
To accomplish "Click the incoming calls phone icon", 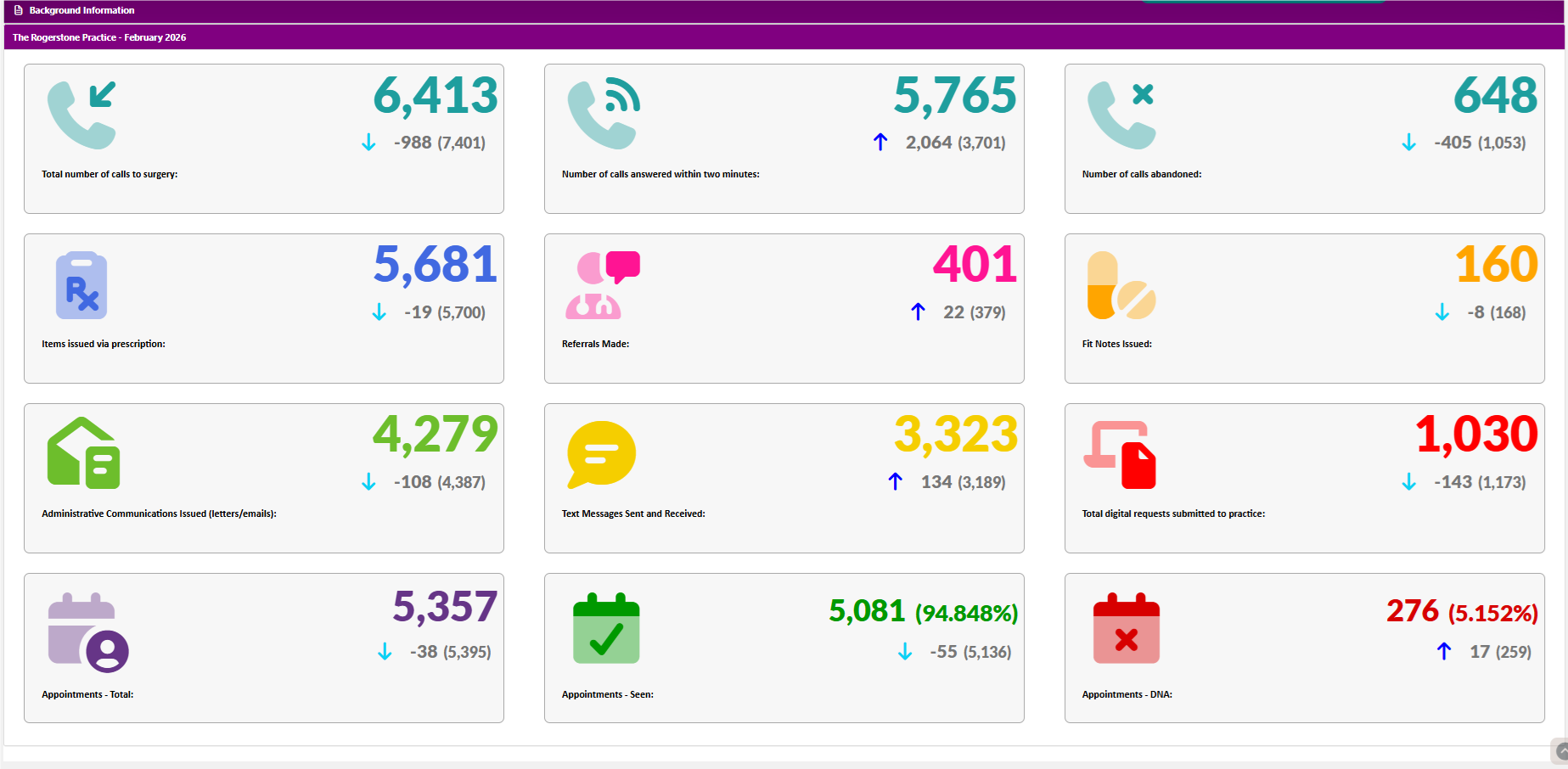I will (81, 115).
